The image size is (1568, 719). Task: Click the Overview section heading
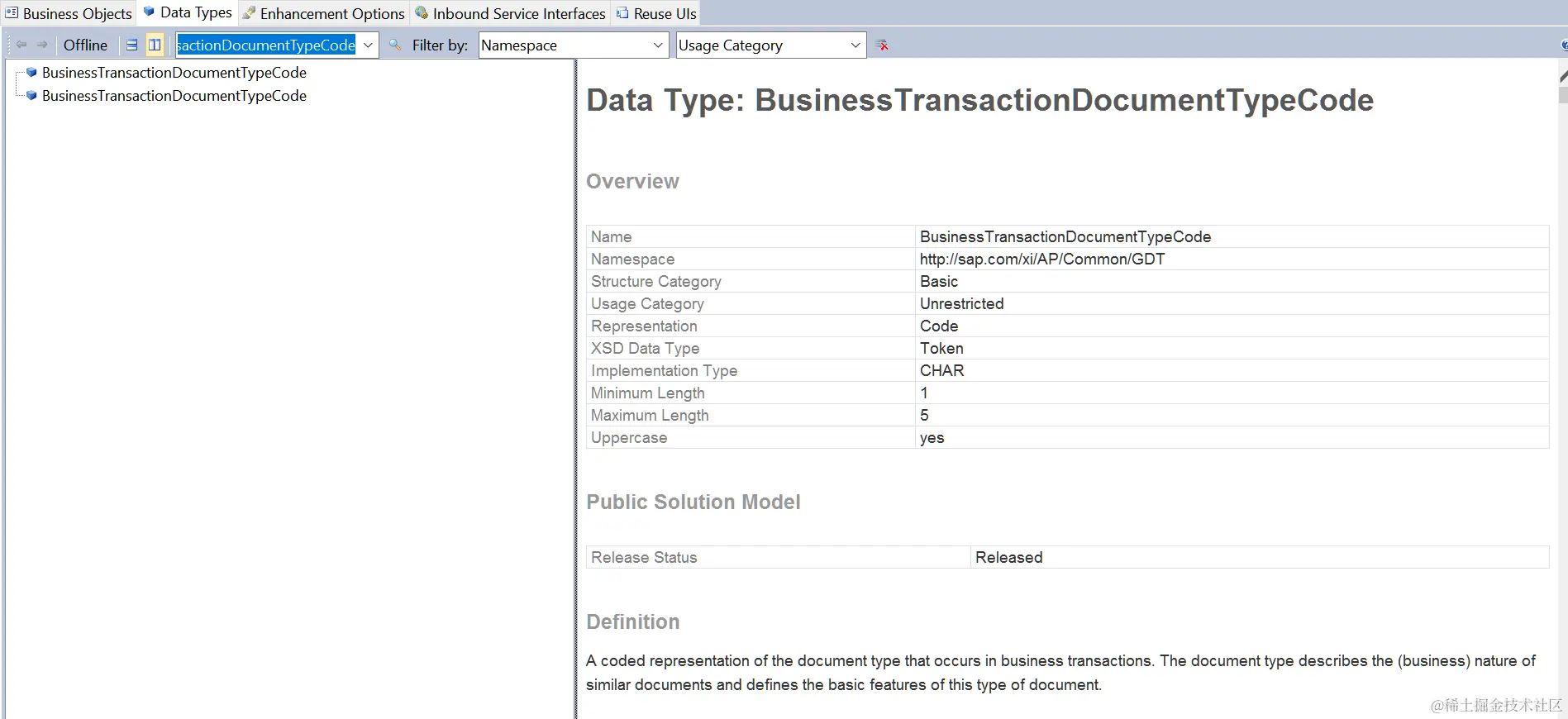632,181
